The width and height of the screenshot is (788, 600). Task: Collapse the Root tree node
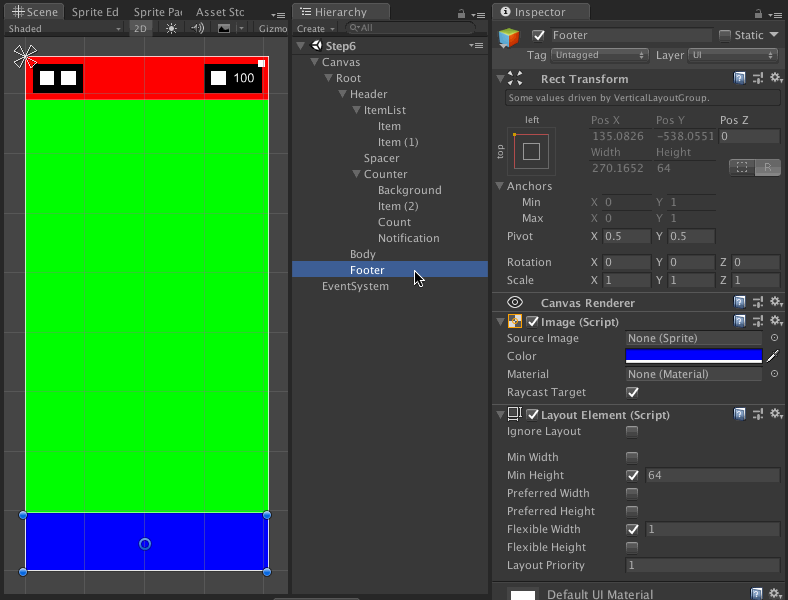coord(329,78)
